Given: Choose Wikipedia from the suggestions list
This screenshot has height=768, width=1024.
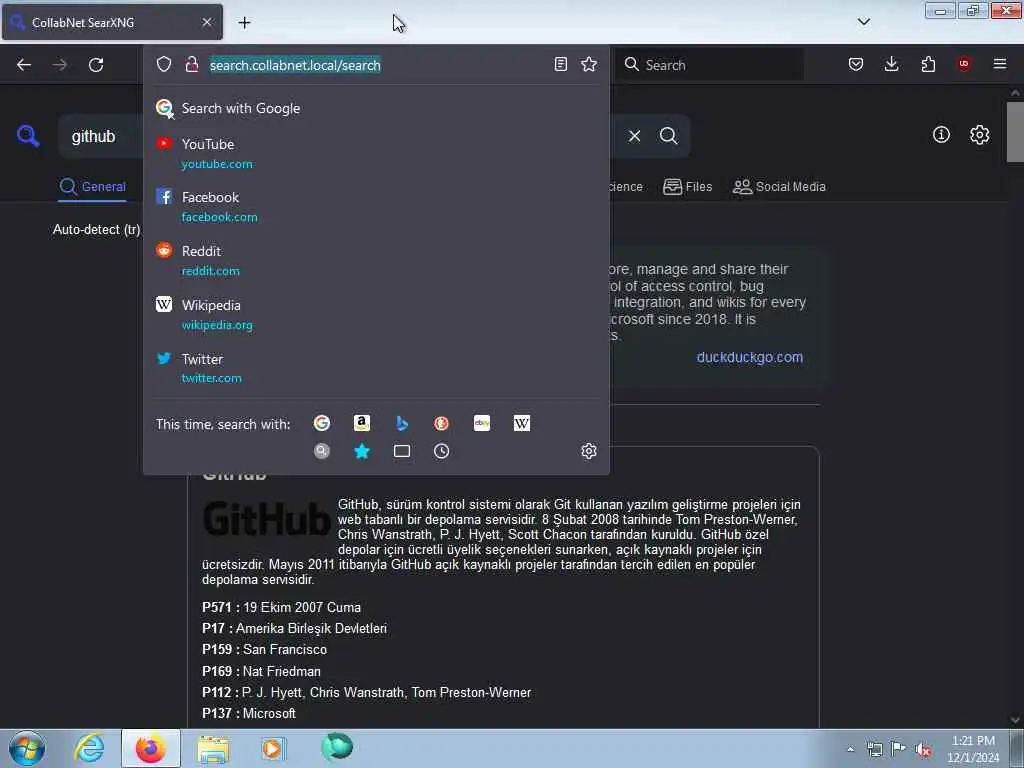Looking at the screenshot, I should (x=376, y=315).
